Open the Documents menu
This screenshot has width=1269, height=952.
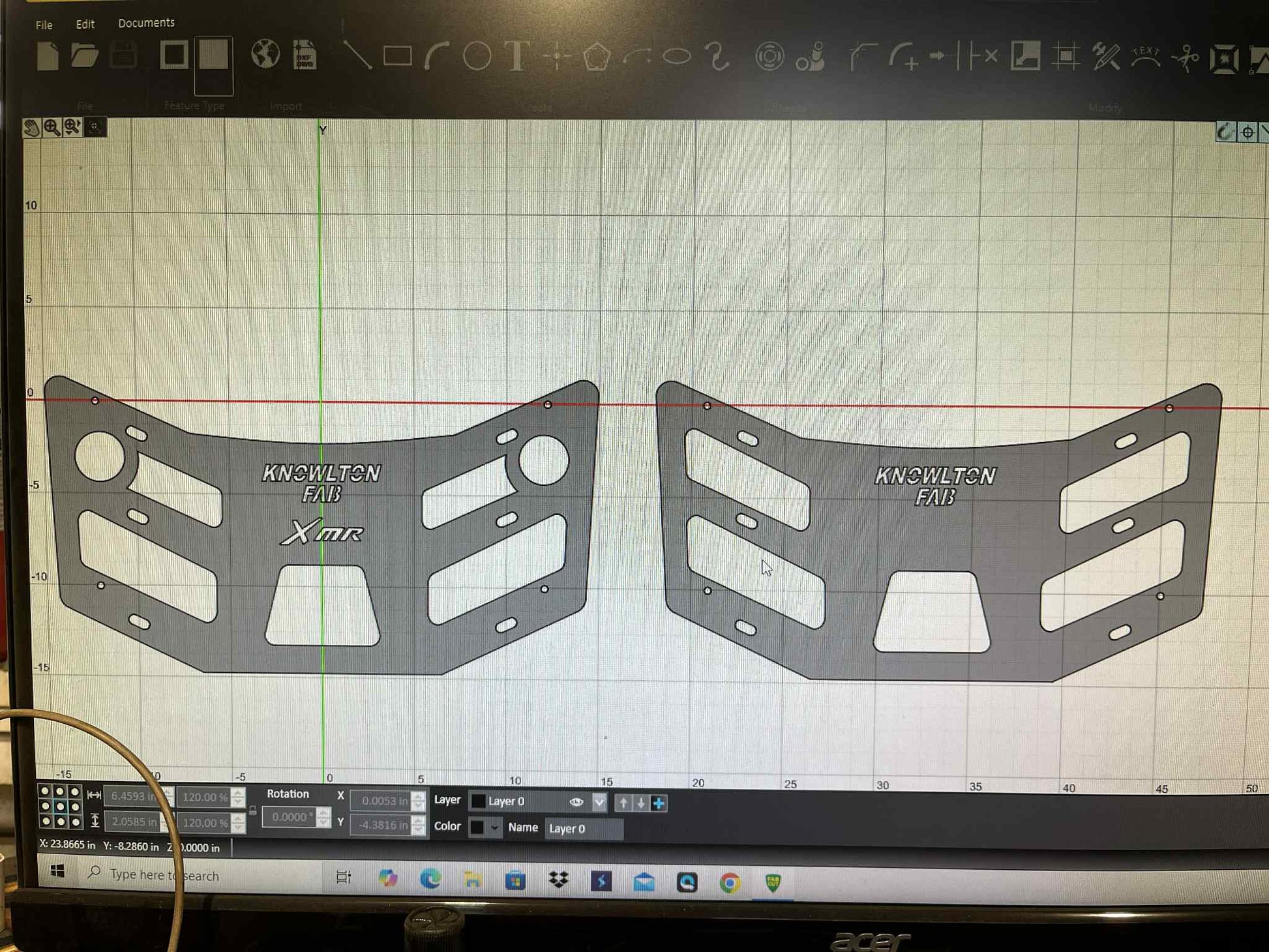tap(146, 23)
